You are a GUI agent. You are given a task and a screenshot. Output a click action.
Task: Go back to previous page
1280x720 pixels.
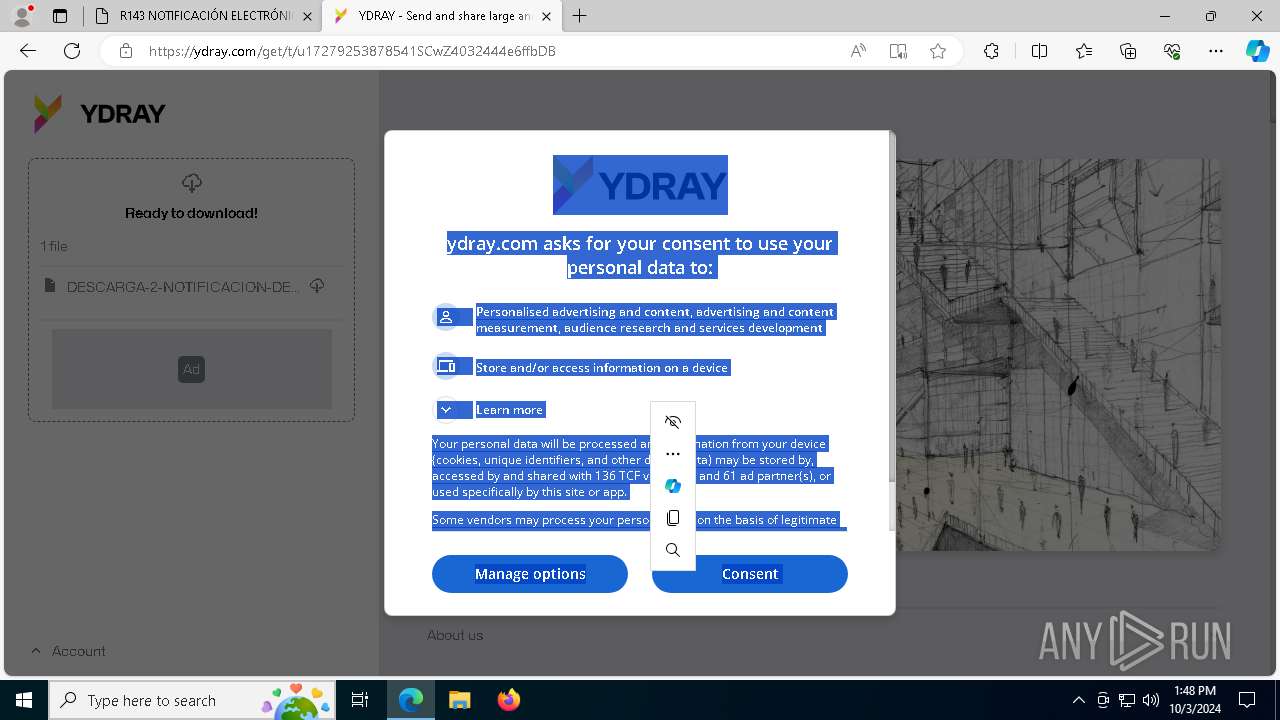coord(28,51)
